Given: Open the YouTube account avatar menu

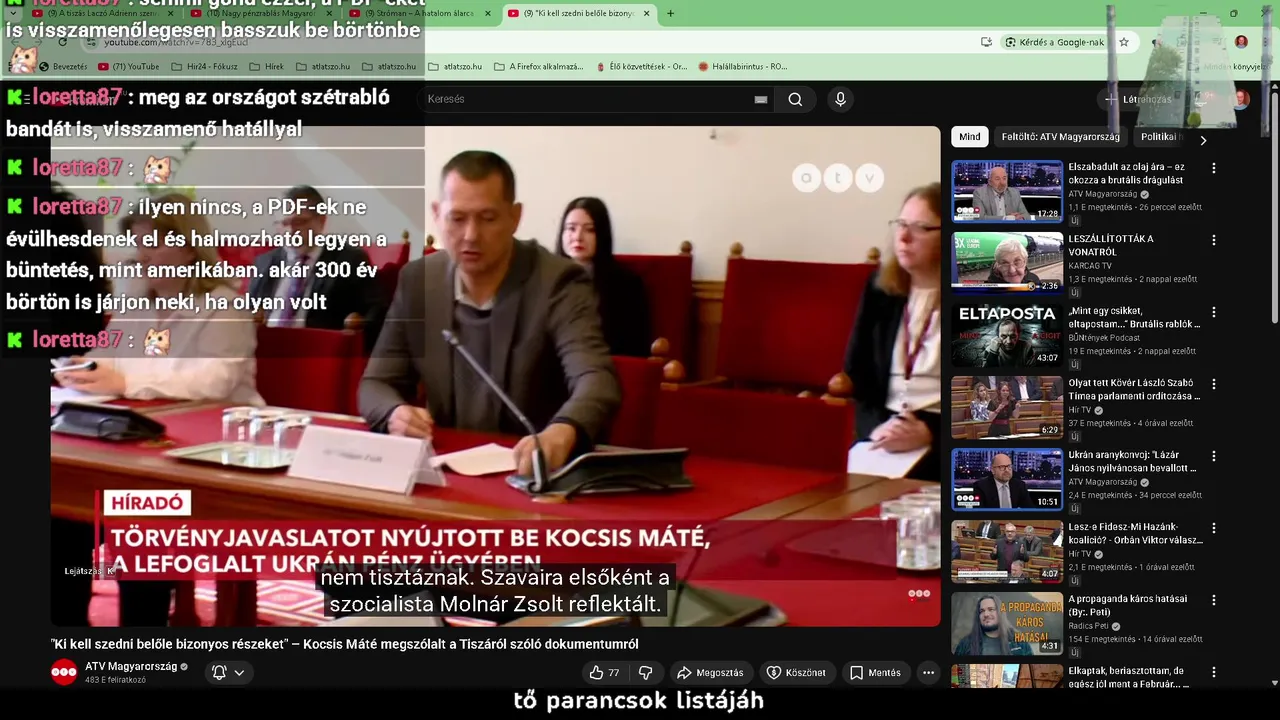Looking at the screenshot, I should point(1241,99).
